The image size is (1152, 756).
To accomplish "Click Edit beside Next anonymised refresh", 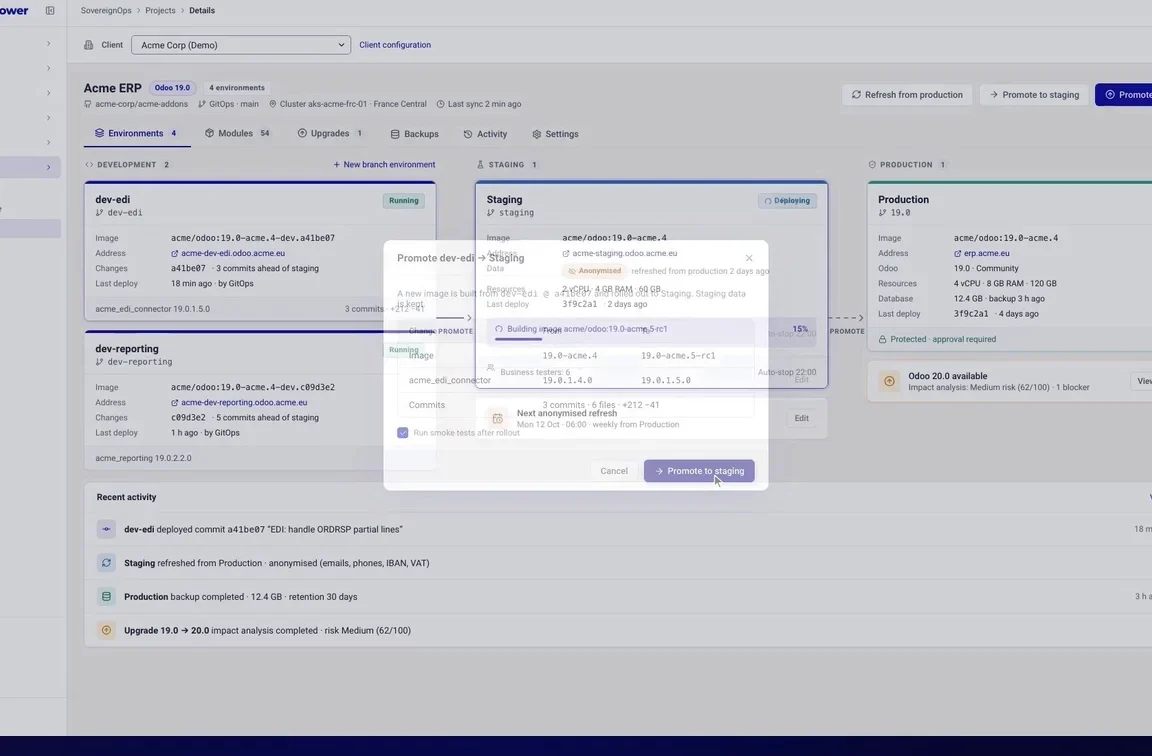I will [802, 419].
